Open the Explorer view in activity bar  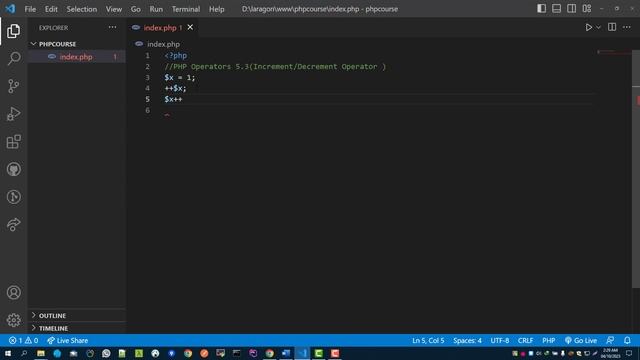coord(13,31)
